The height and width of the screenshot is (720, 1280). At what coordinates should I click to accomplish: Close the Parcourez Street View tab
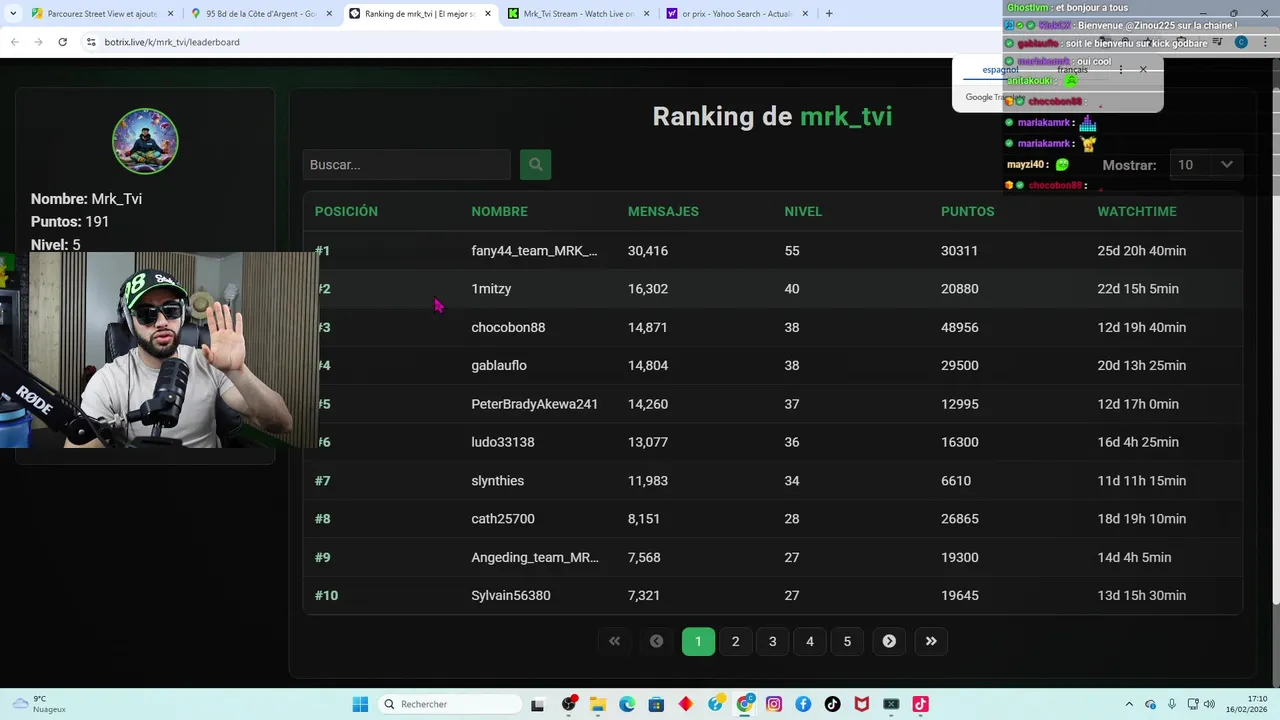tap(170, 14)
